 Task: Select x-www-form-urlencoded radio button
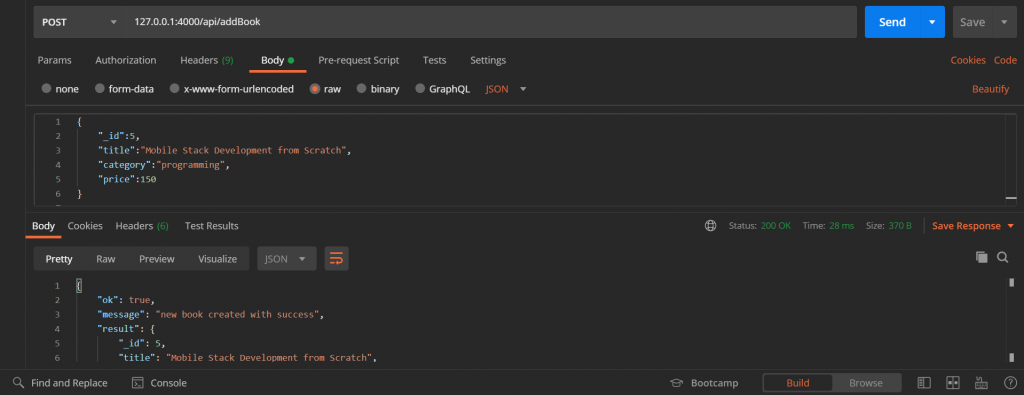(174, 89)
